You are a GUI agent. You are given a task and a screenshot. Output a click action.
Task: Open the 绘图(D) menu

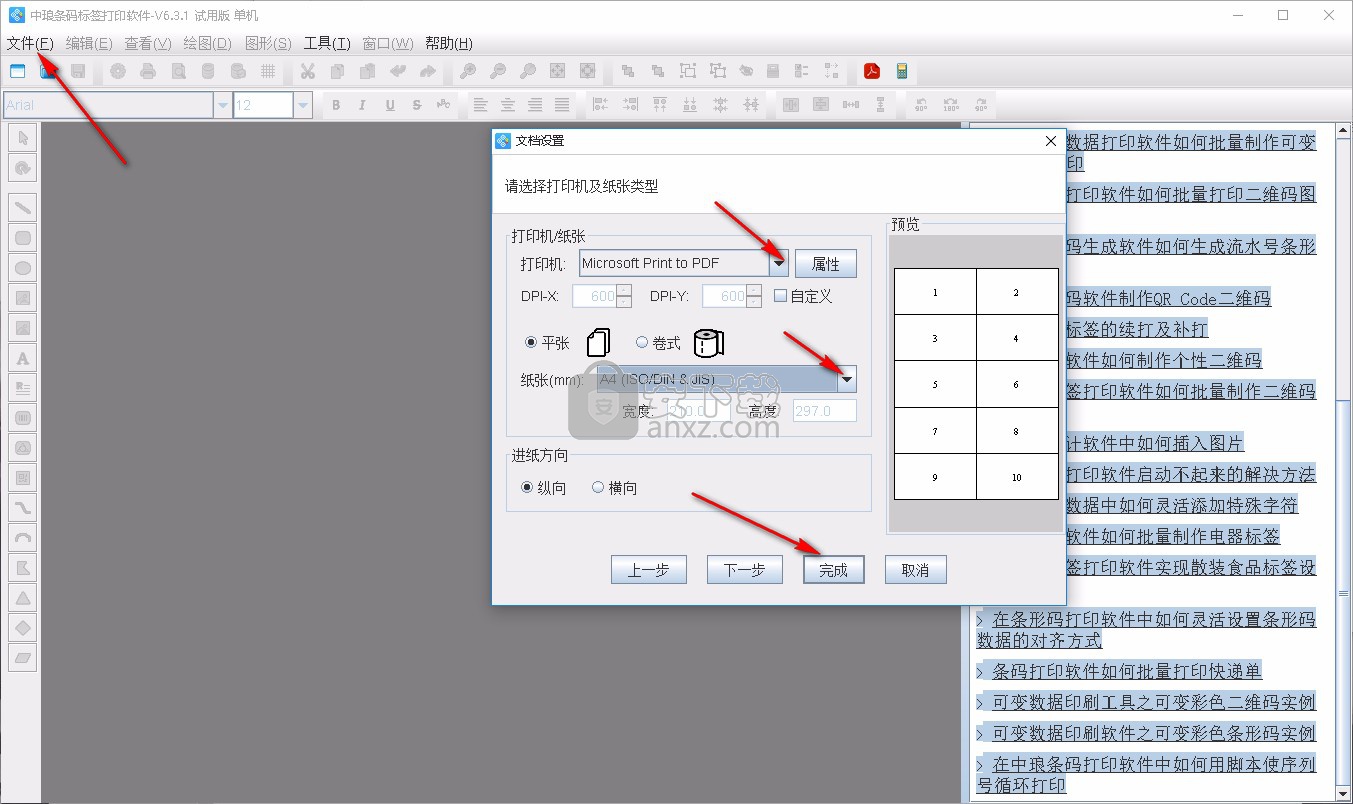coord(208,43)
